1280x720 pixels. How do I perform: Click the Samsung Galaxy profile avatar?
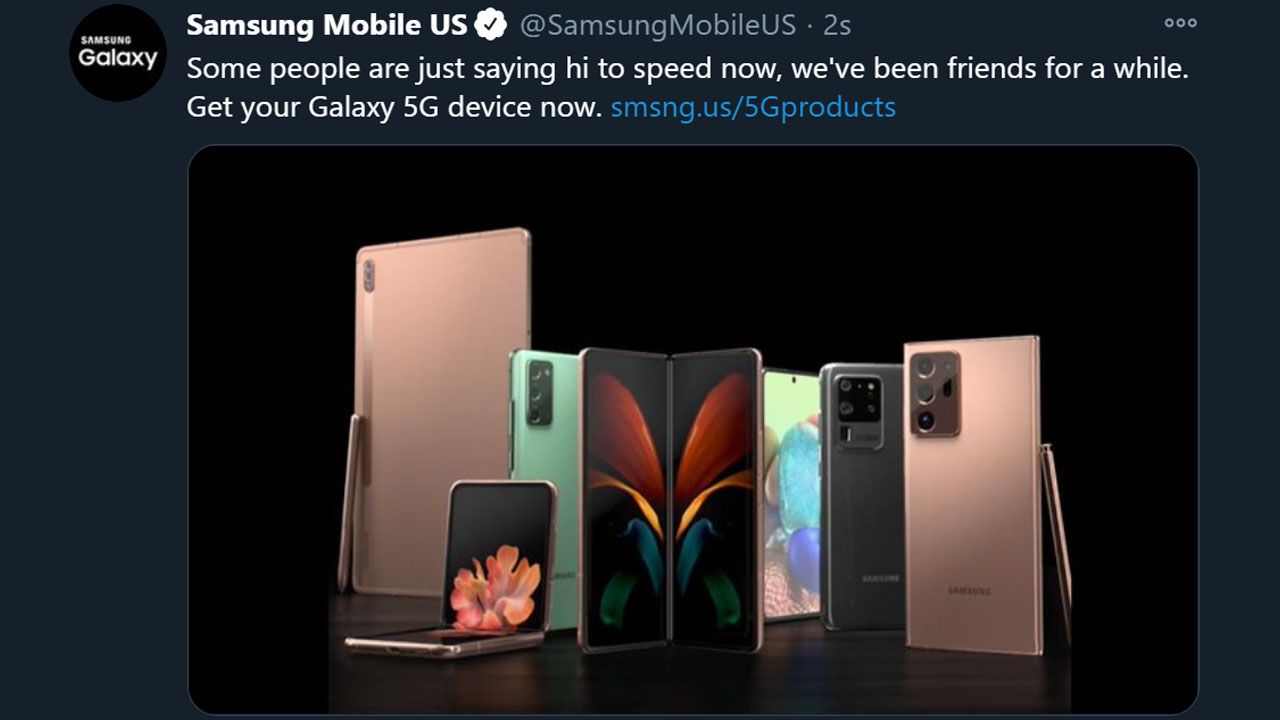coord(118,53)
